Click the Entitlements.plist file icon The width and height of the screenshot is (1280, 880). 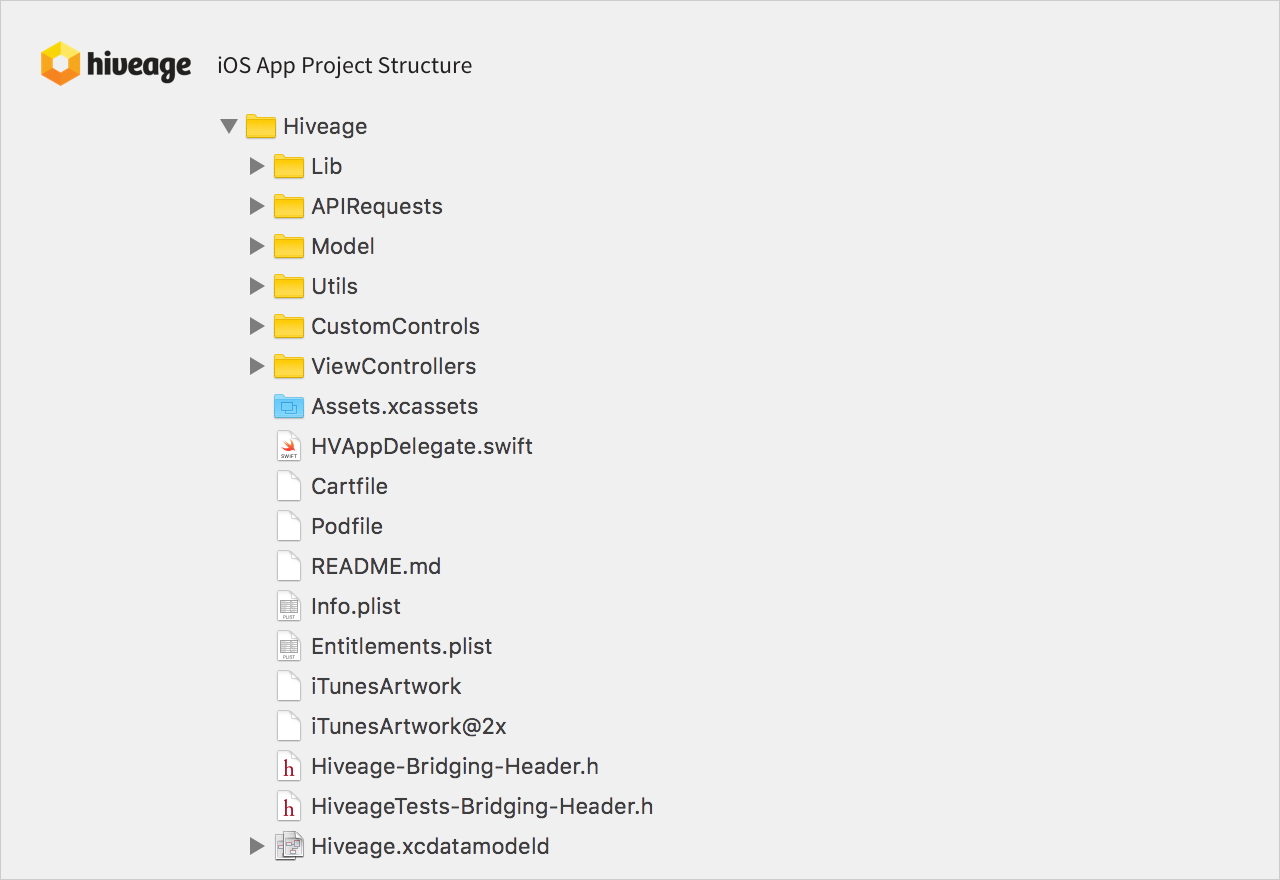(x=289, y=646)
